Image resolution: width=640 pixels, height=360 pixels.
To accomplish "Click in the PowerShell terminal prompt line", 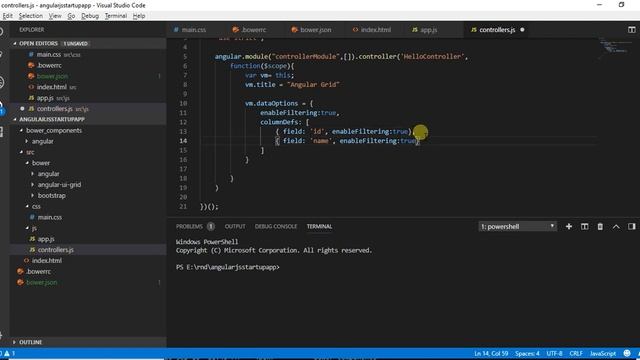I will pyautogui.click(x=228, y=267).
